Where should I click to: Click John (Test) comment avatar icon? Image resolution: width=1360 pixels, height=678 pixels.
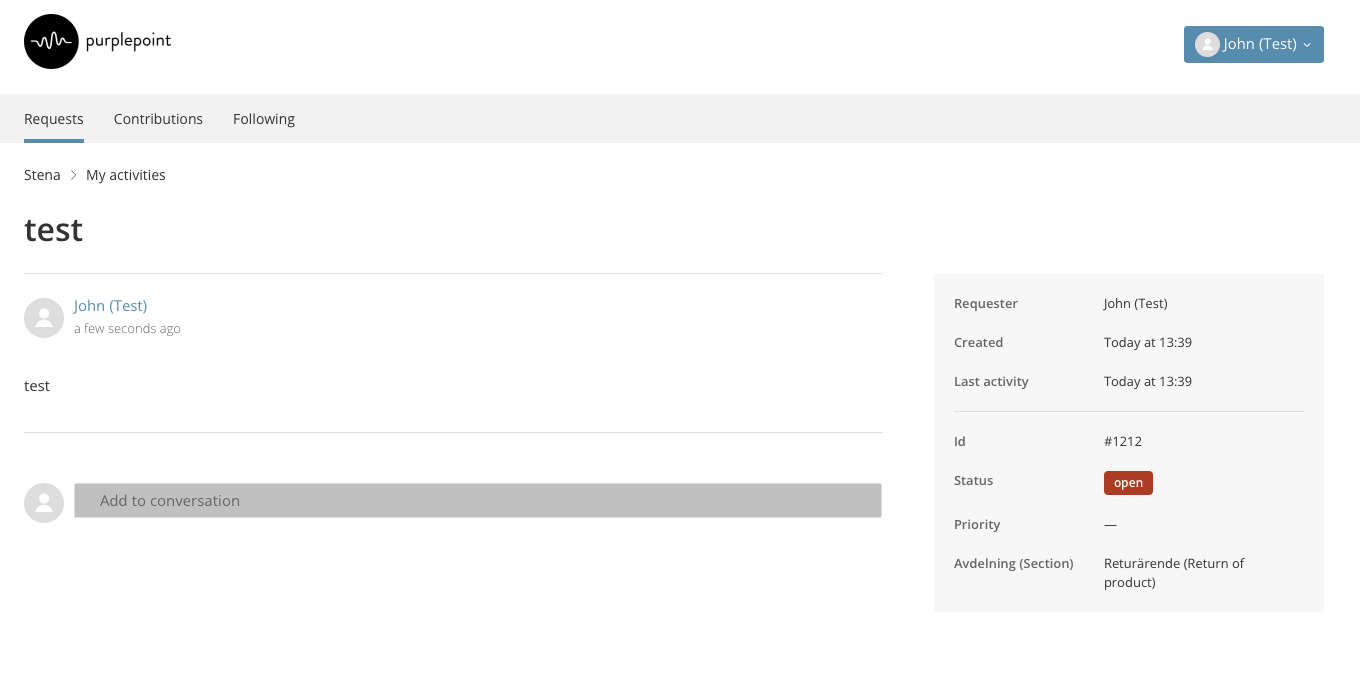coord(44,318)
